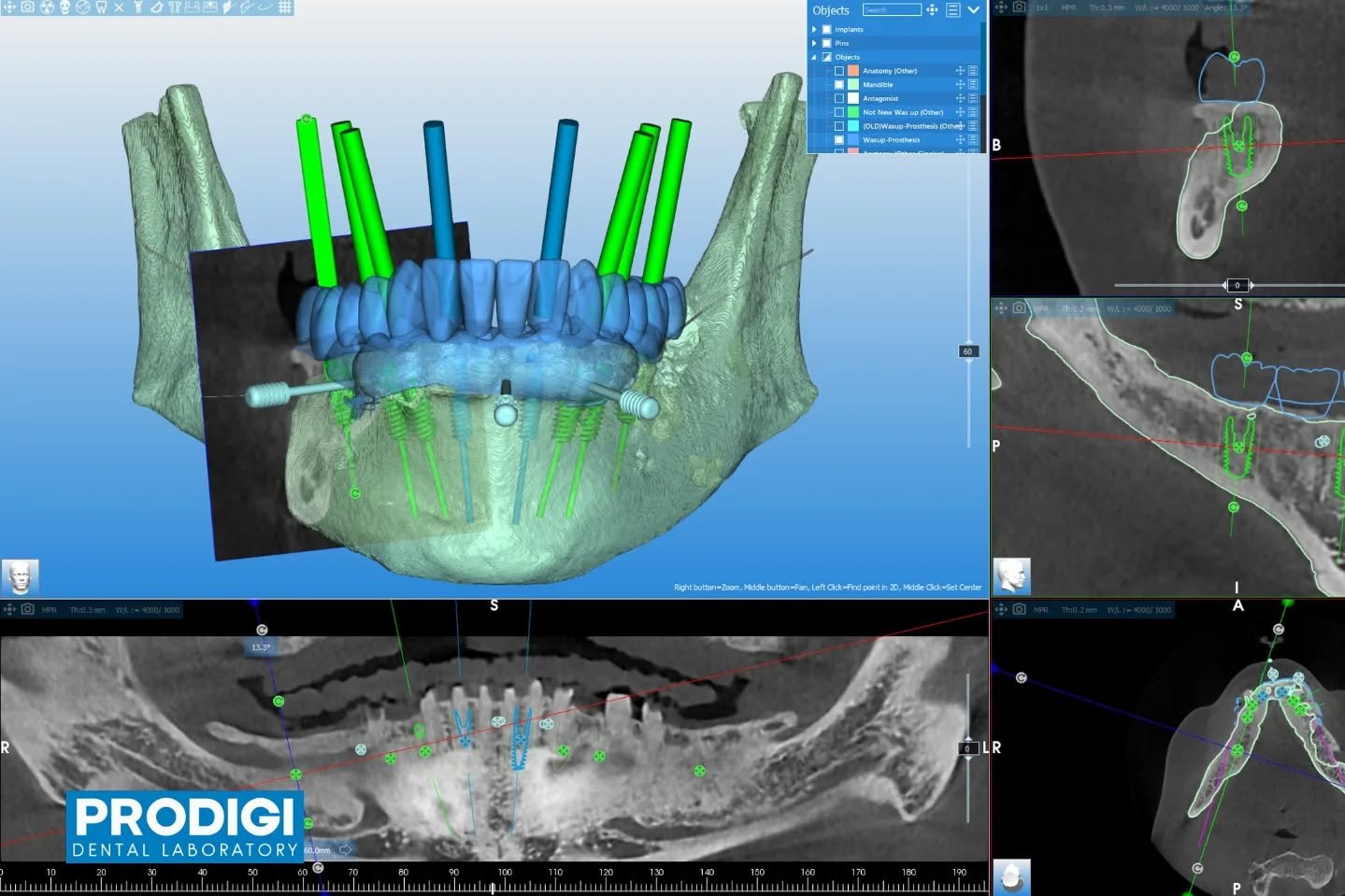Click the camera screenshot icon in the toolbar
Viewport: 1345px width, 896px height.
27,7
